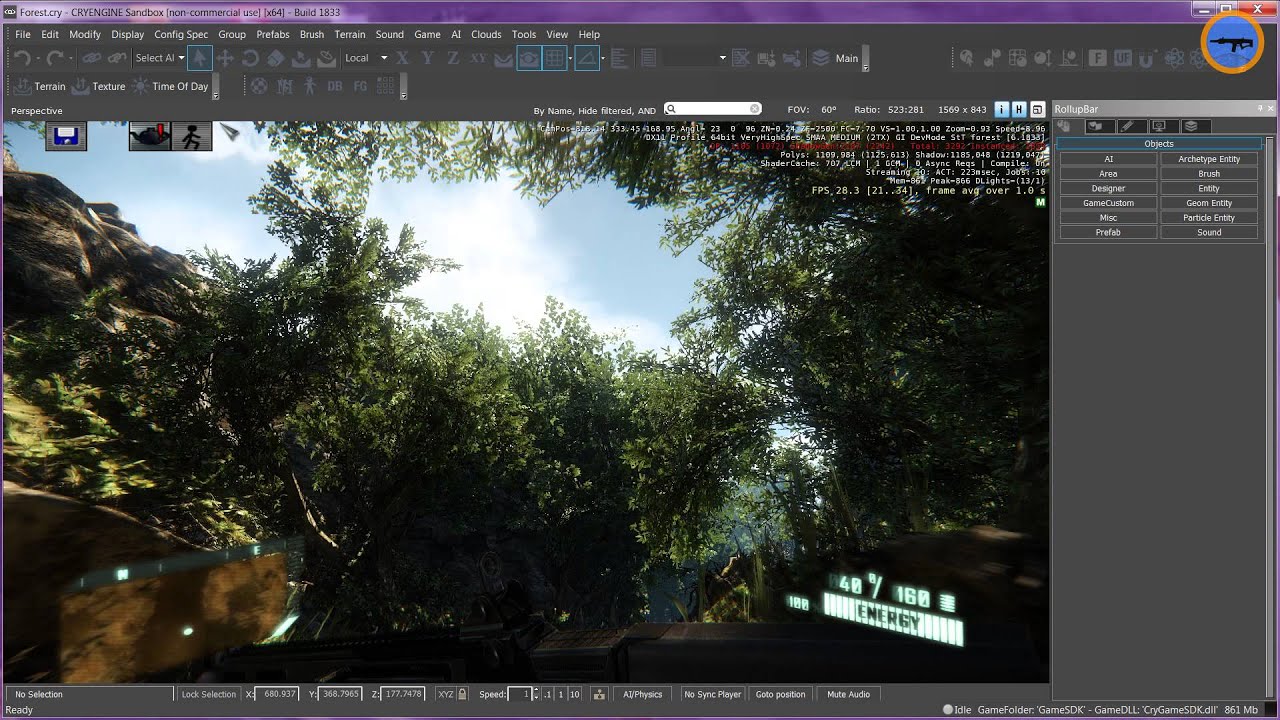Open the Prefabs menu
This screenshot has height=720, width=1280.
273,34
